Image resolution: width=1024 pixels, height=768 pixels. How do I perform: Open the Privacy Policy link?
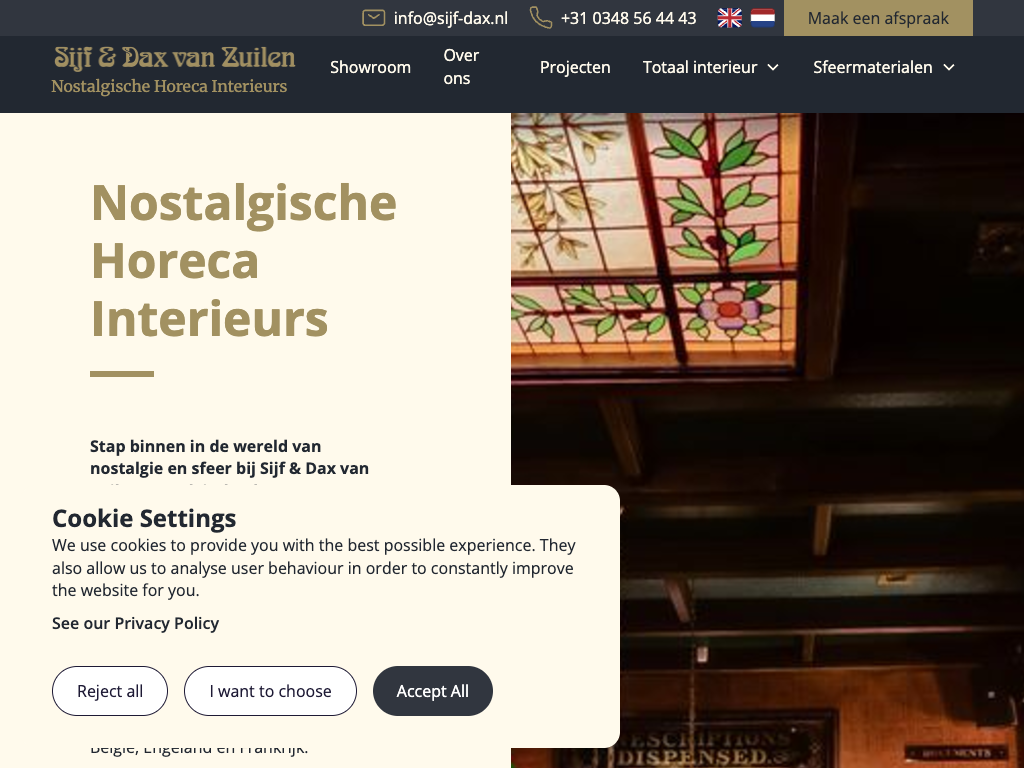coord(135,623)
